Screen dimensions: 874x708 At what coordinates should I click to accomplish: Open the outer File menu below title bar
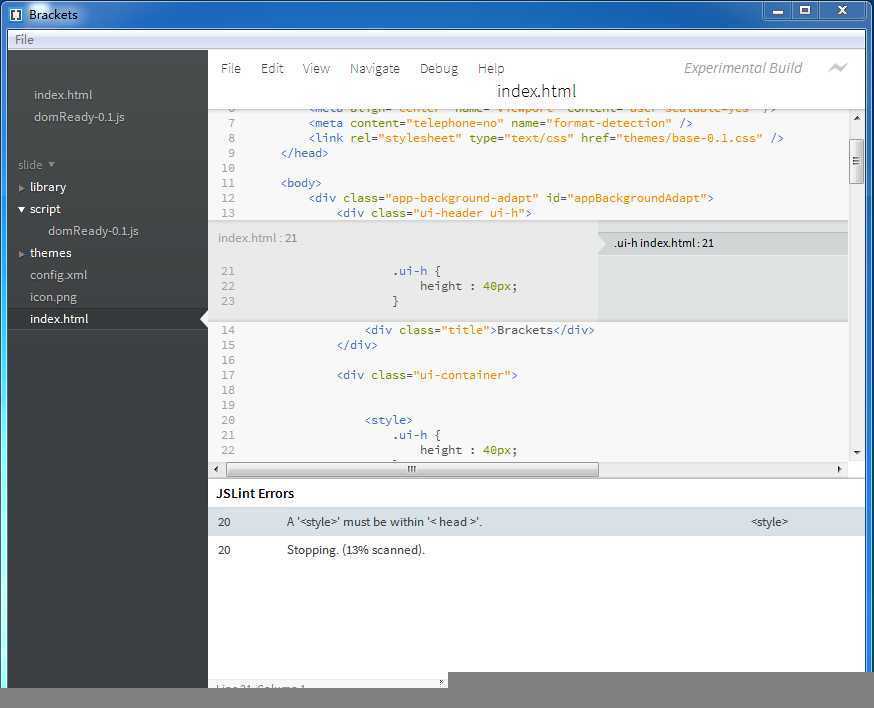pyautogui.click(x=24, y=40)
